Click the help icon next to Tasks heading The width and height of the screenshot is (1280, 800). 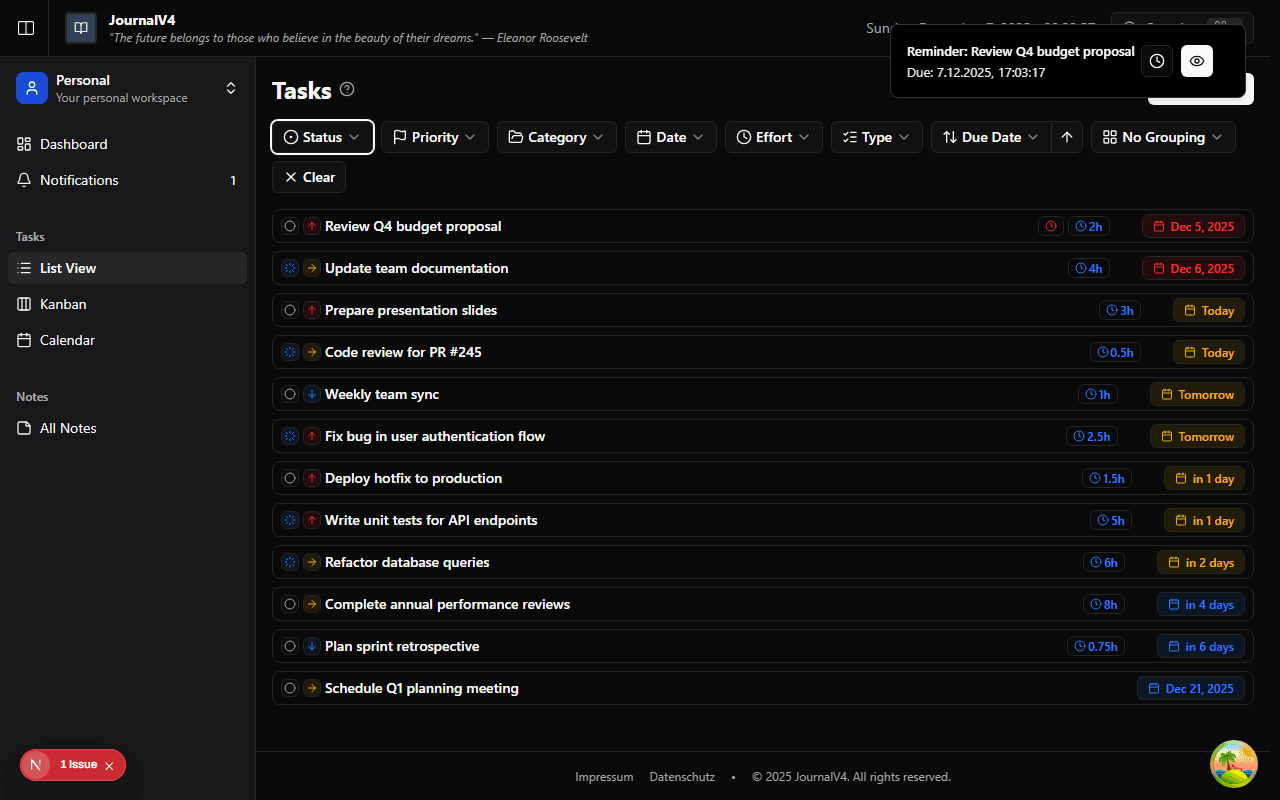[x=347, y=89]
